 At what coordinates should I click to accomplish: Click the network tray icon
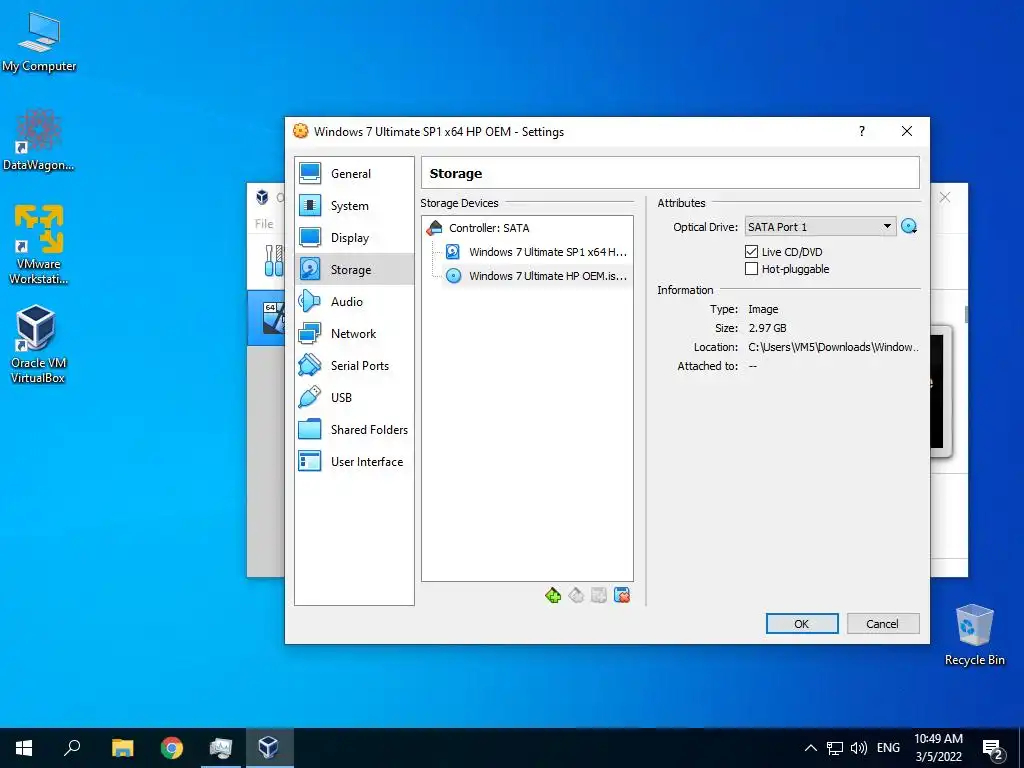tap(835, 748)
